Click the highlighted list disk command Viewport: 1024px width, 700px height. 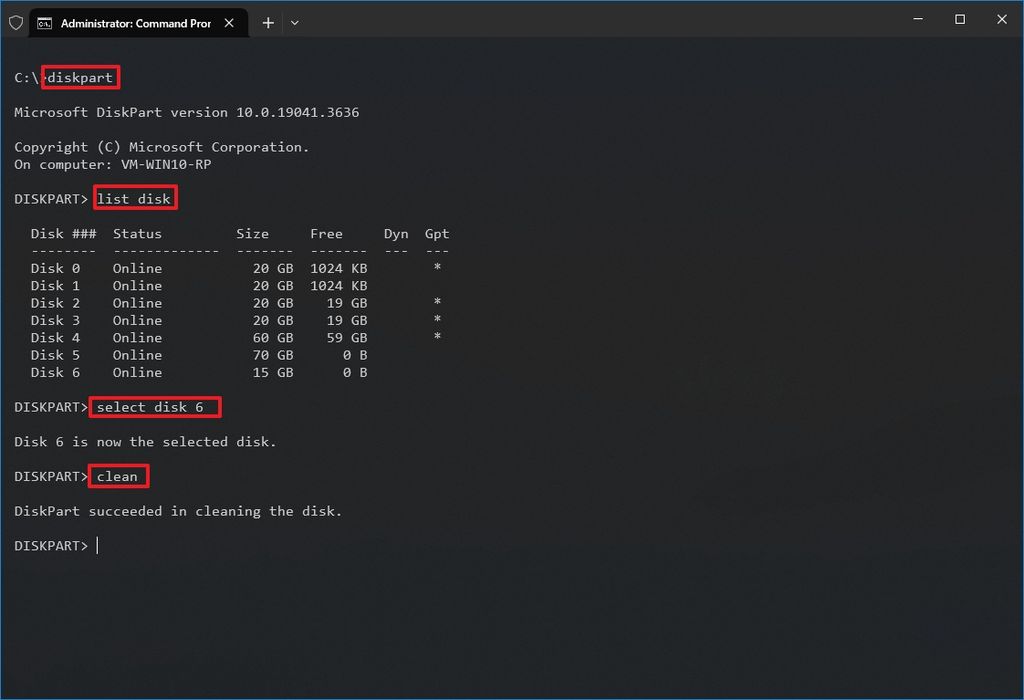135,198
